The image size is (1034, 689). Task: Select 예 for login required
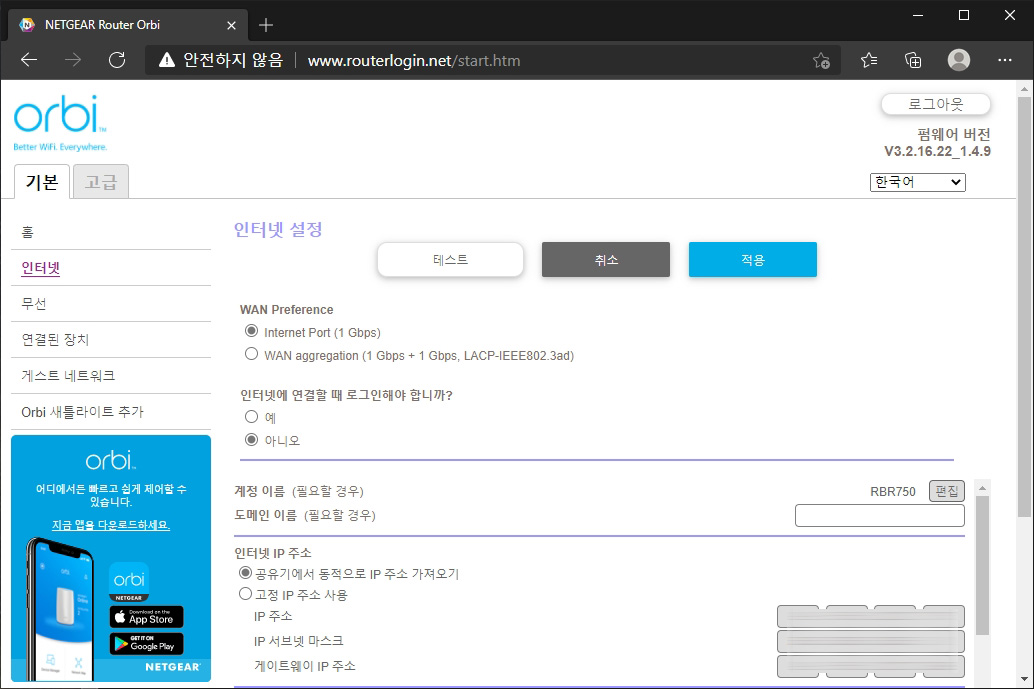pos(251,417)
